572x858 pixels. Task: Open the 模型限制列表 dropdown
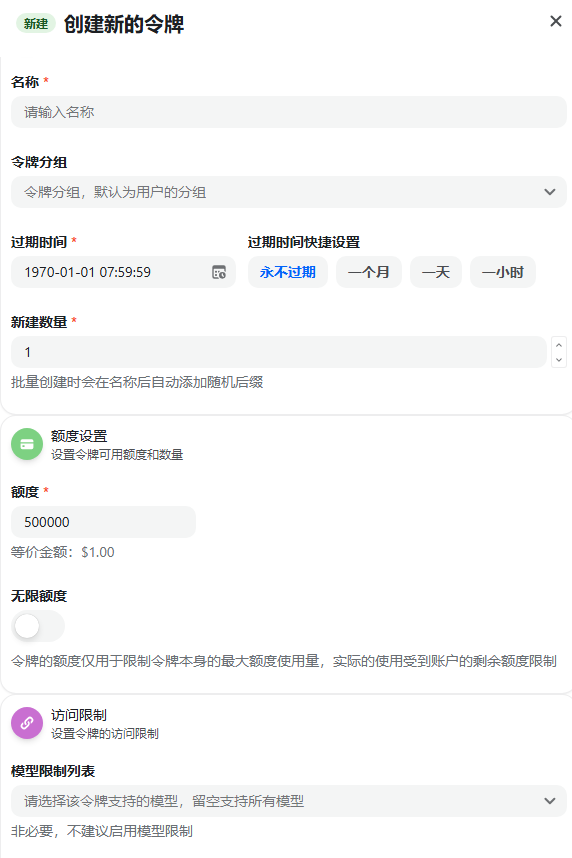tap(288, 801)
